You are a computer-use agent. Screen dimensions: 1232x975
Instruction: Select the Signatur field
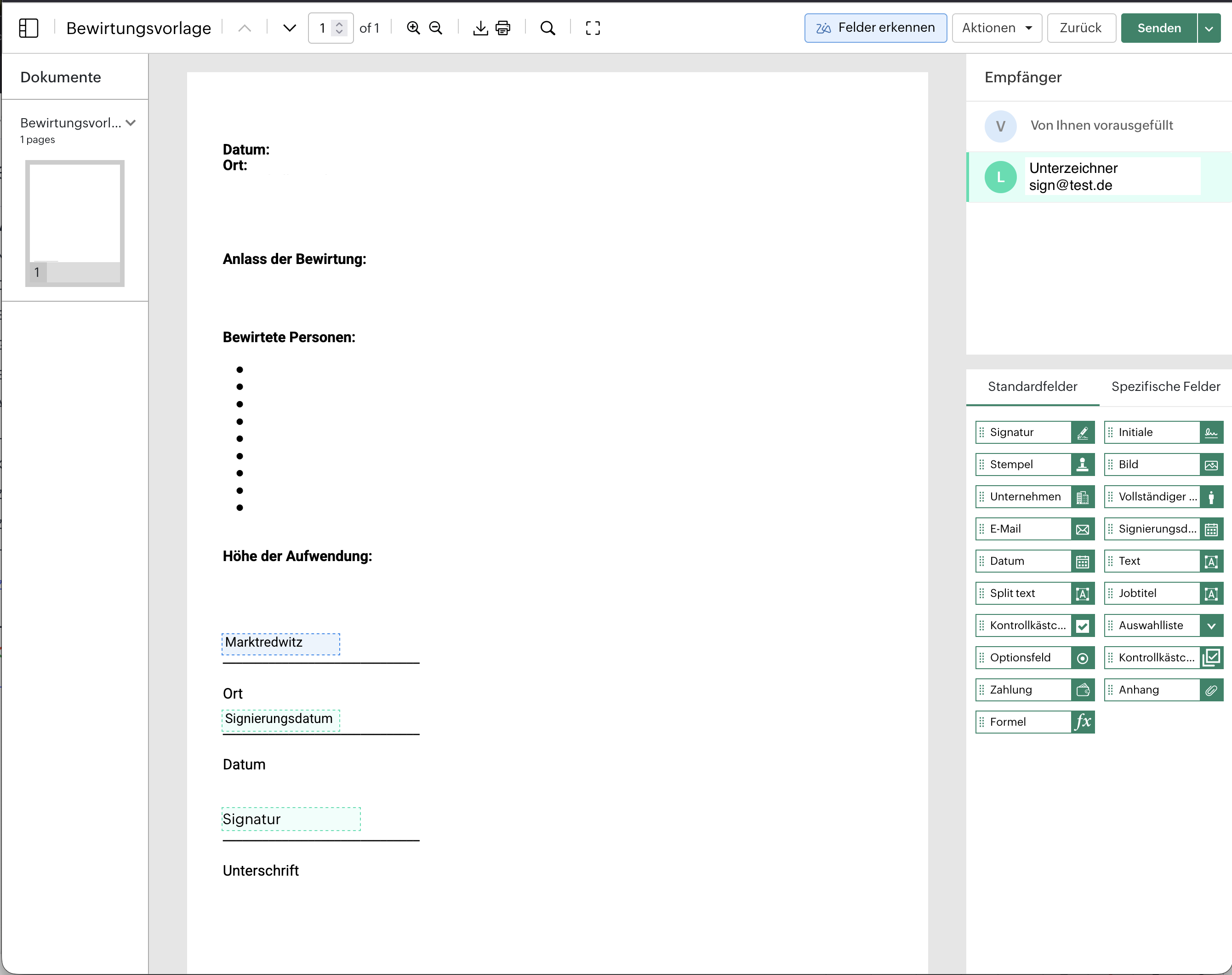(1035, 432)
